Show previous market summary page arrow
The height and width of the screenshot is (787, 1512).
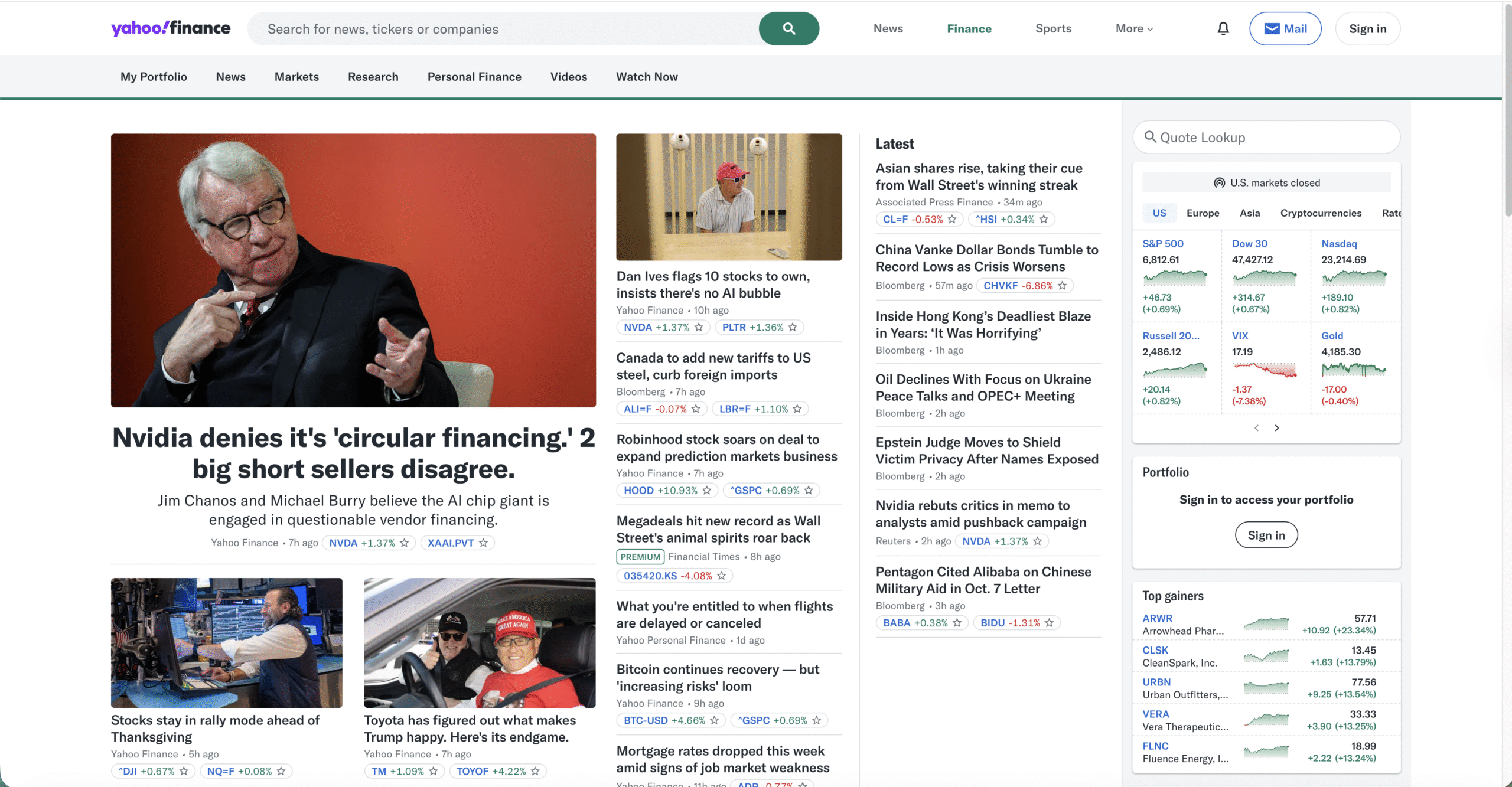[x=1256, y=427]
